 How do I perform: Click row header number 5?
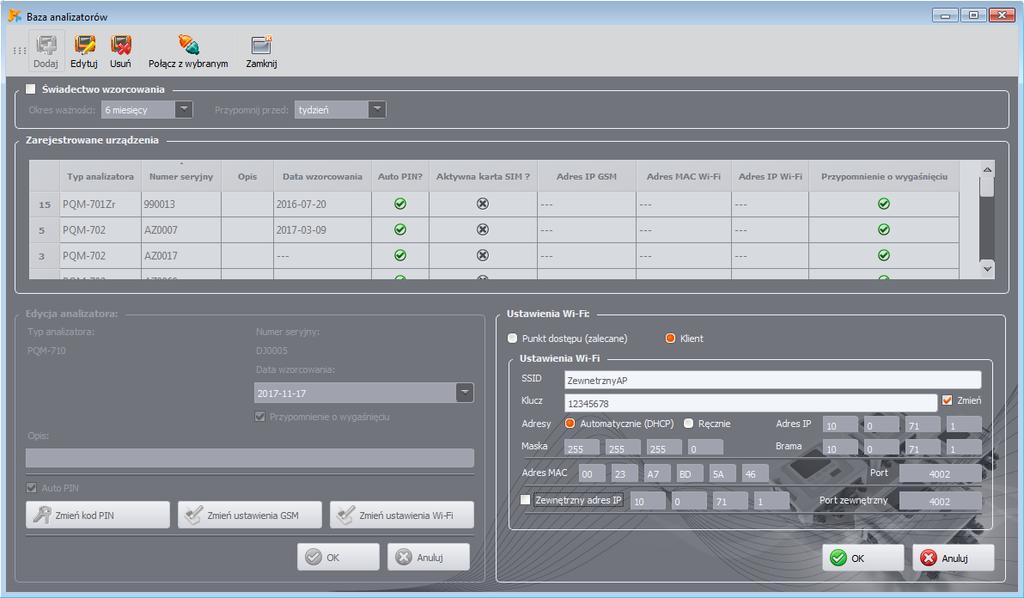44,230
